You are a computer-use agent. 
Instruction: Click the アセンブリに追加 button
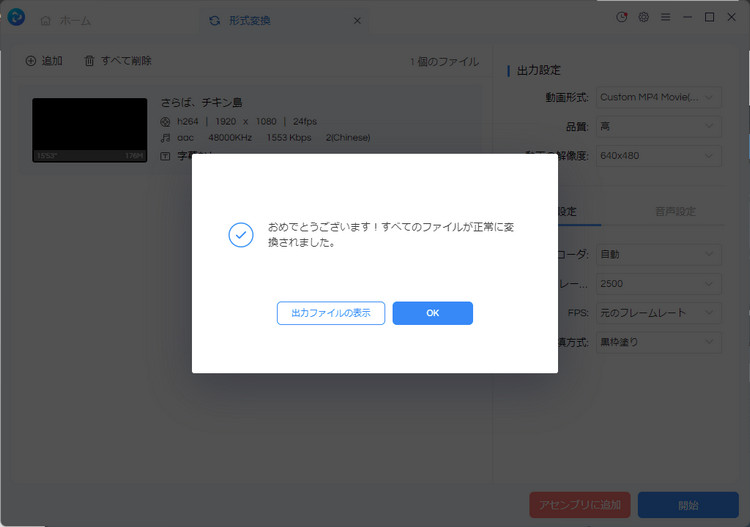pyautogui.click(x=580, y=505)
